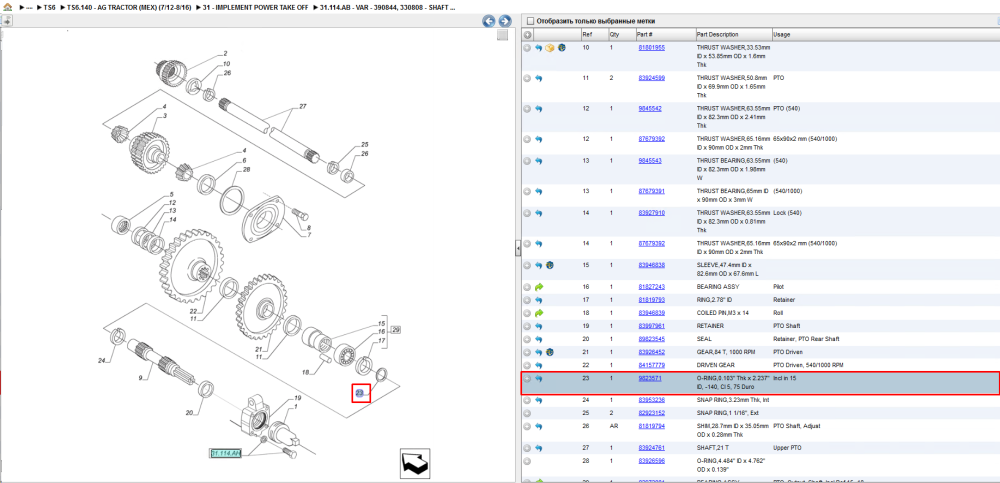Sort by the Part # column header
The height and width of the screenshot is (483, 1000).
click(645, 34)
